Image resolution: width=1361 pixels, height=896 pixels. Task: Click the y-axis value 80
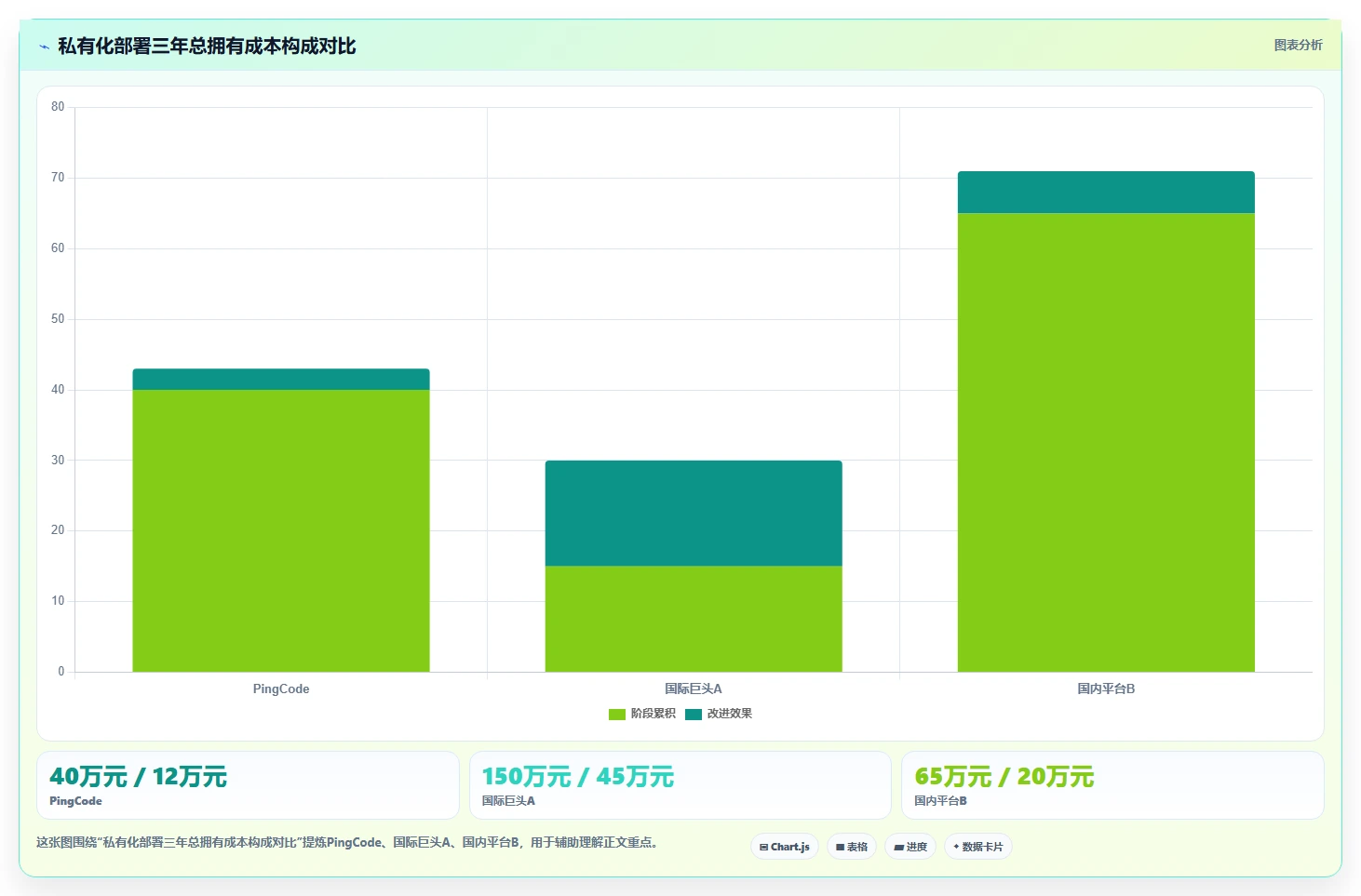point(58,107)
